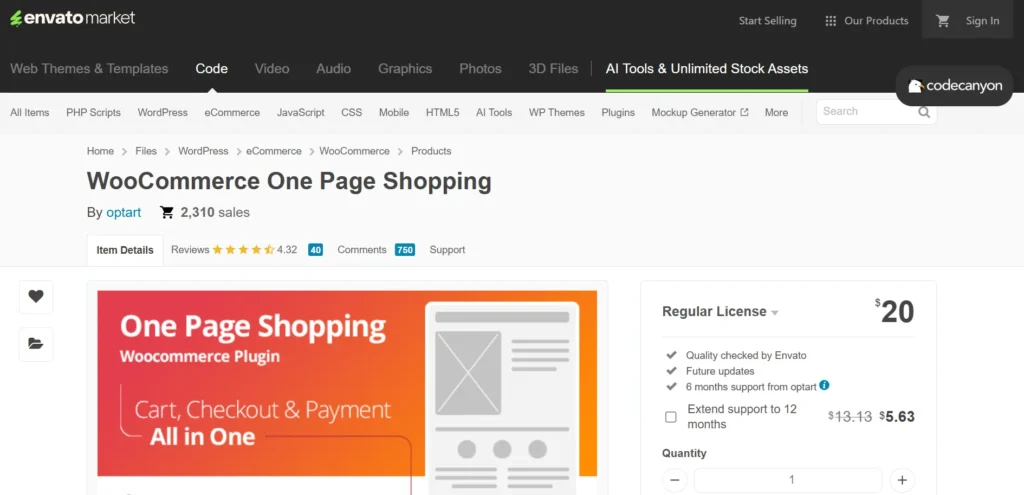Browse the Mobile category
The image size is (1024, 495).
tap(394, 112)
